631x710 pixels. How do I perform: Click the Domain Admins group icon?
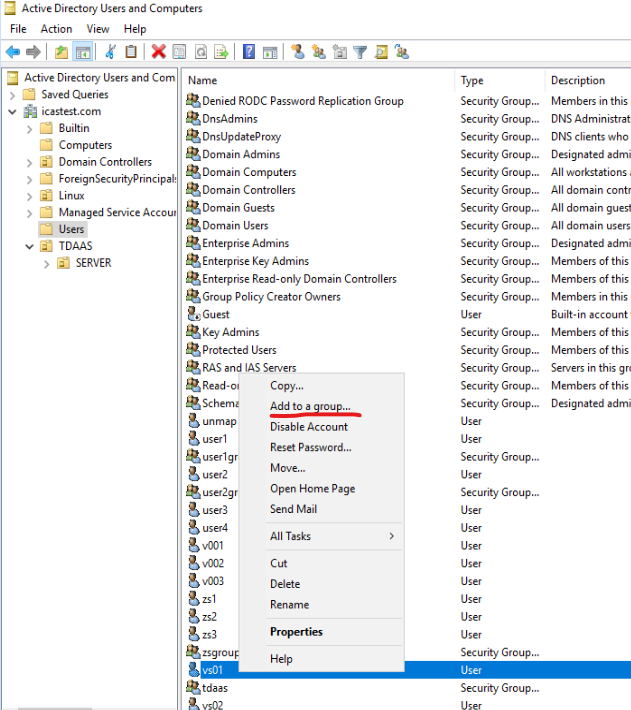point(193,154)
